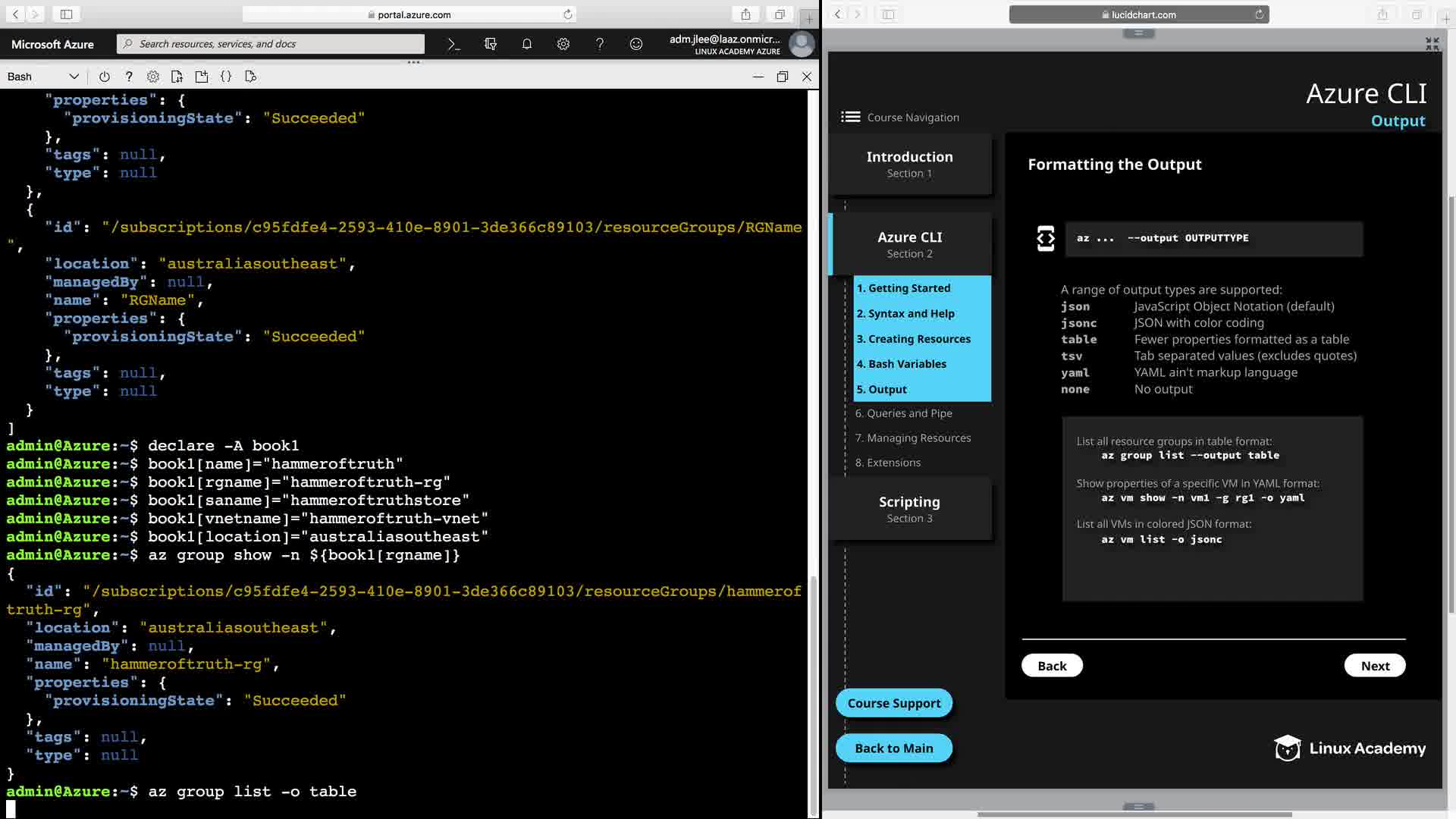This screenshot has height=819, width=1456.
Task: Expand the Scripting Section 3 panel
Action: pos(909,509)
